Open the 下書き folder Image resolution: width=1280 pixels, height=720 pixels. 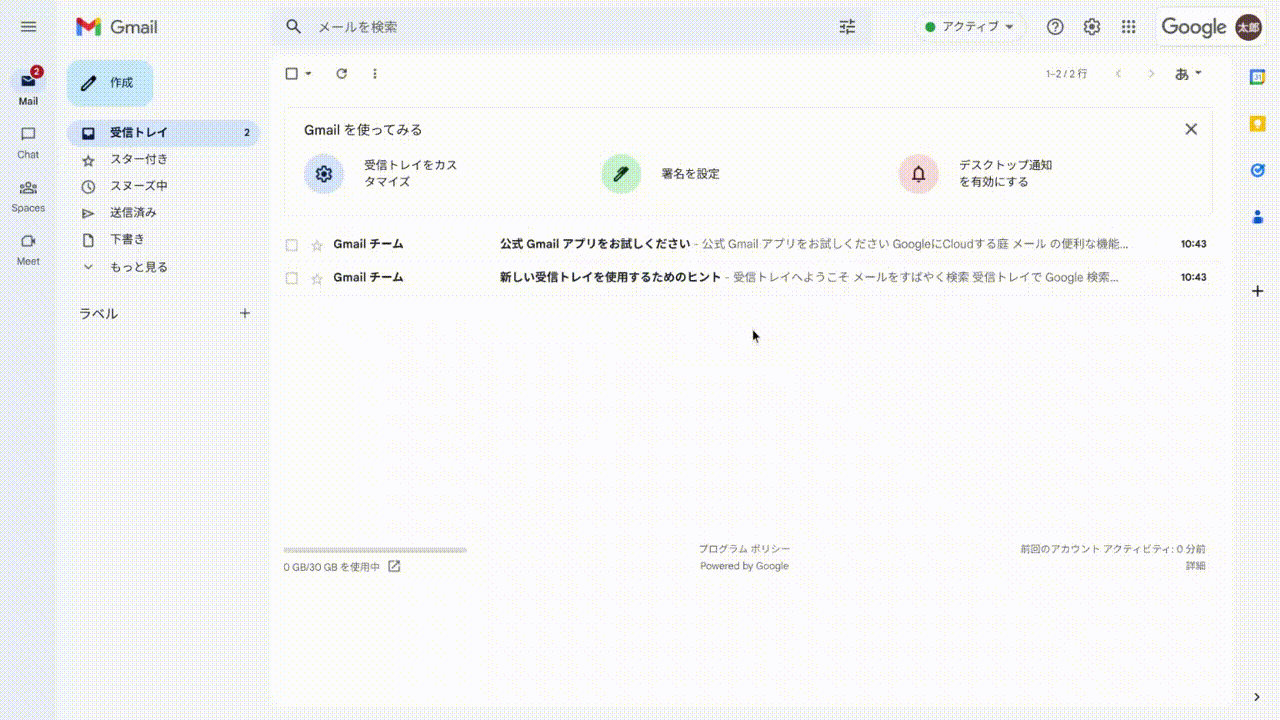pyautogui.click(x=164, y=240)
